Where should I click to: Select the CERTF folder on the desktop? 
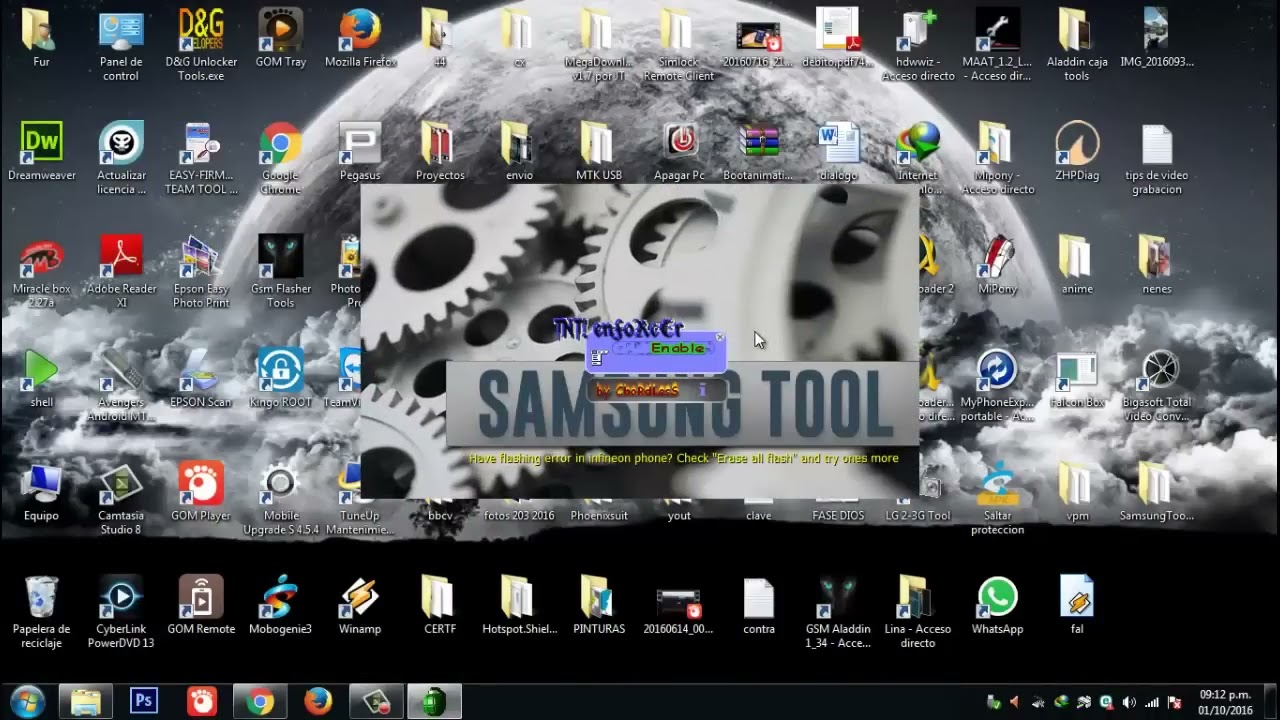click(440, 606)
